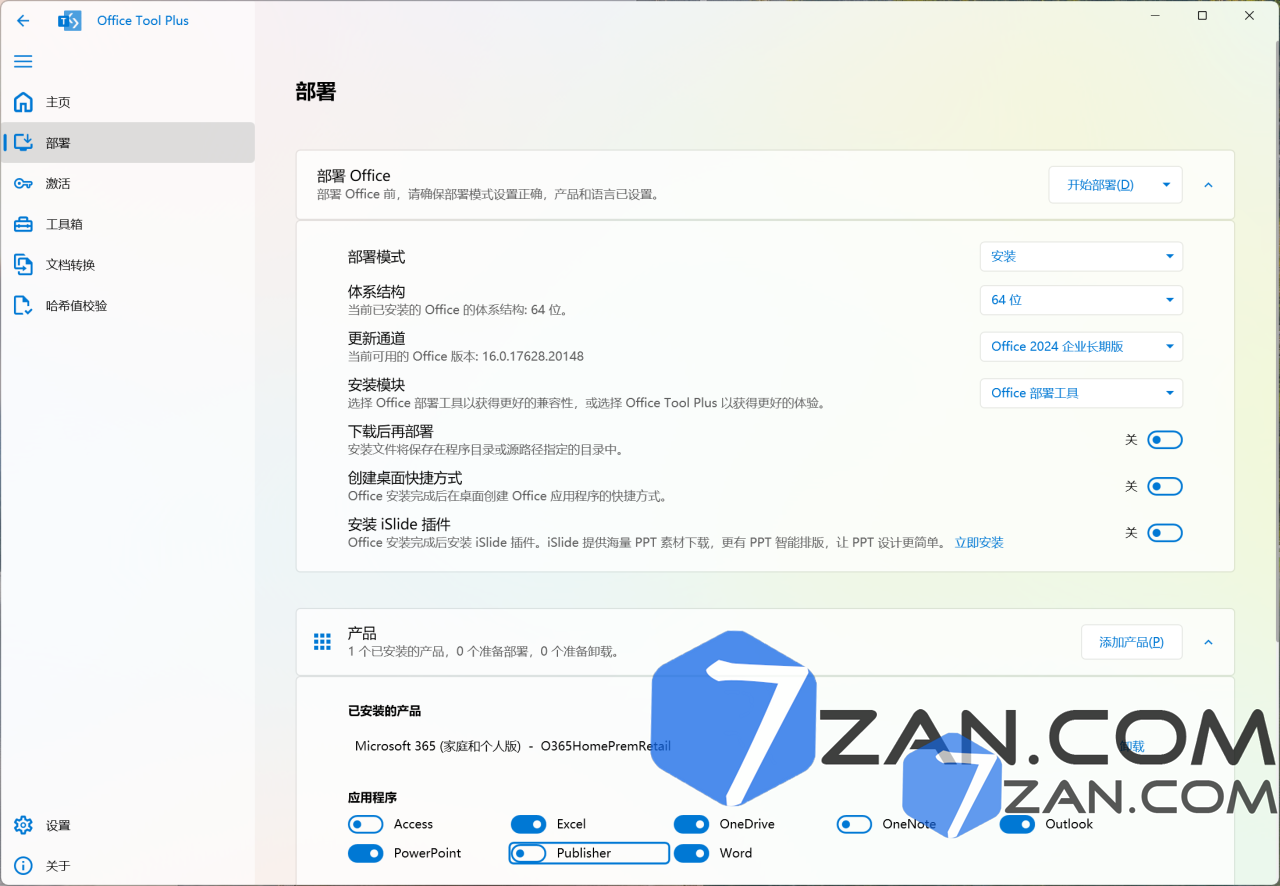Disable the Outlook application toggle
Viewport: 1280px width, 886px height.
pos(1018,824)
